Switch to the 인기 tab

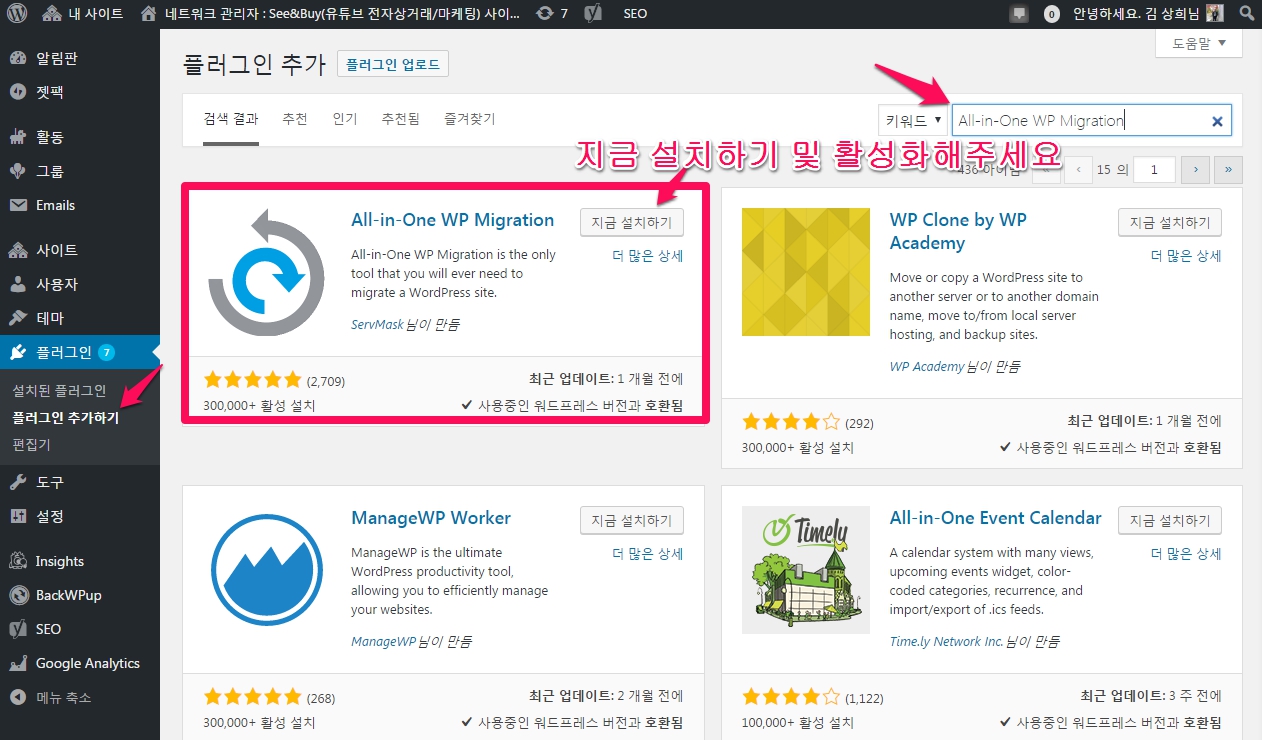[x=345, y=119]
